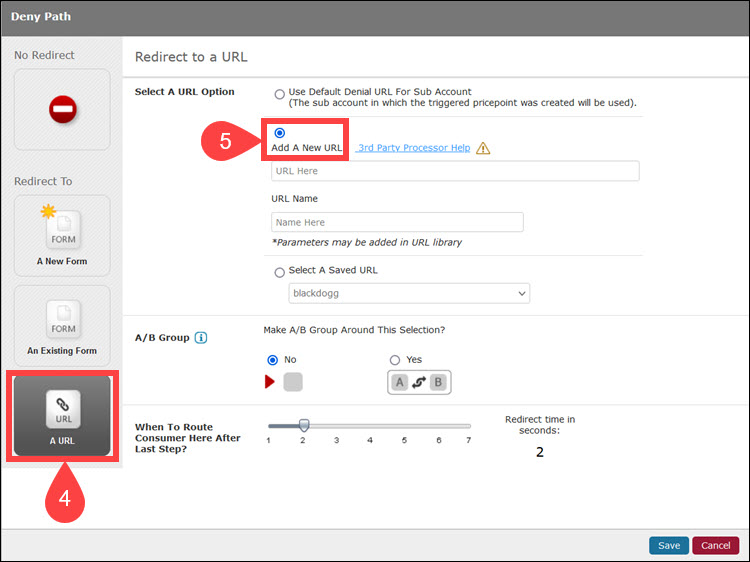
Task: Select the No Redirect stop icon
Action: point(63,109)
